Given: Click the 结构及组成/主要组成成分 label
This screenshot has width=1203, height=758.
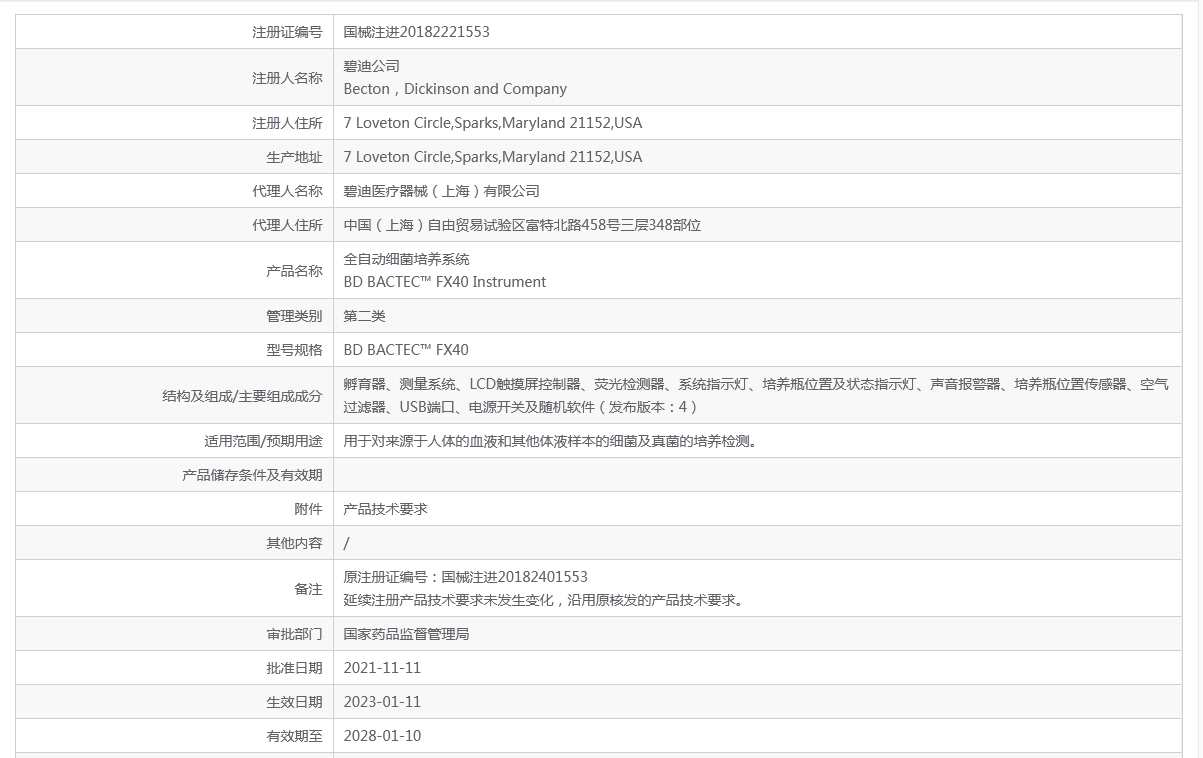Looking at the screenshot, I should coord(243,396).
